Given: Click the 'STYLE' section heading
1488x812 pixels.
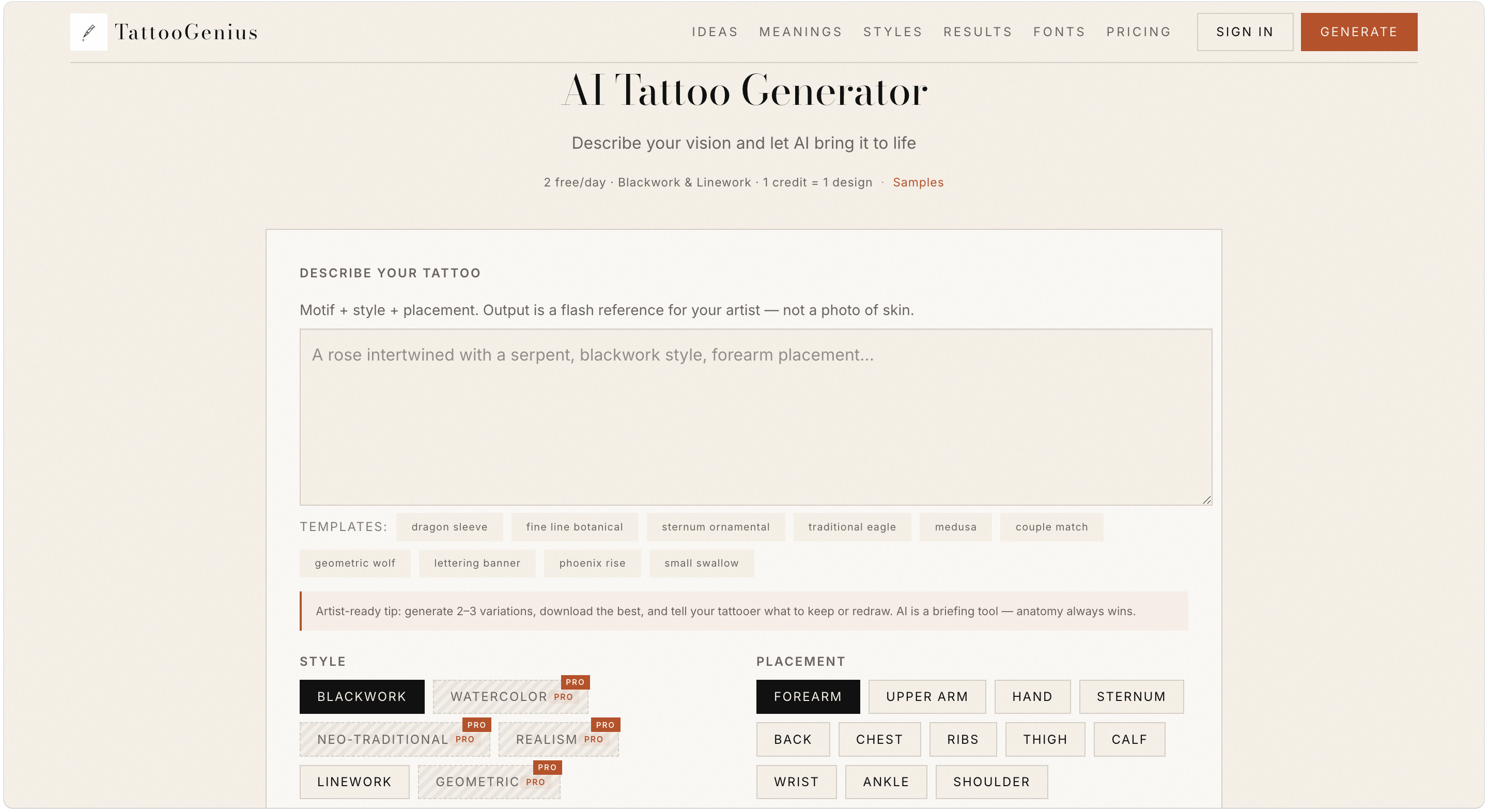Looking at the screenshot, I should click(323, 662).
